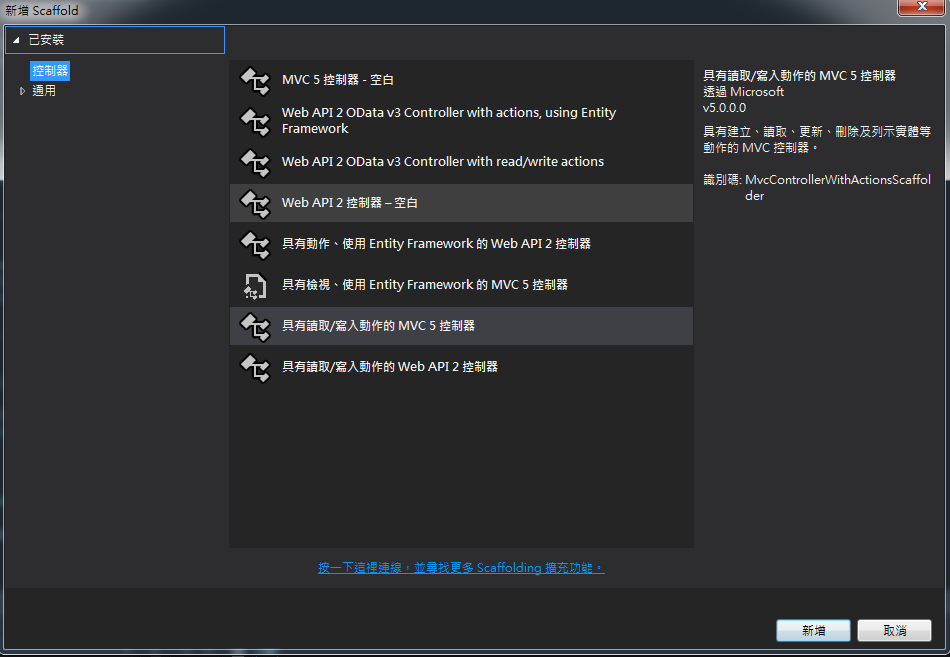The height and width of the screenshot is (657, 950).
Task: Click the 取消 button
Action: (894, 630)
